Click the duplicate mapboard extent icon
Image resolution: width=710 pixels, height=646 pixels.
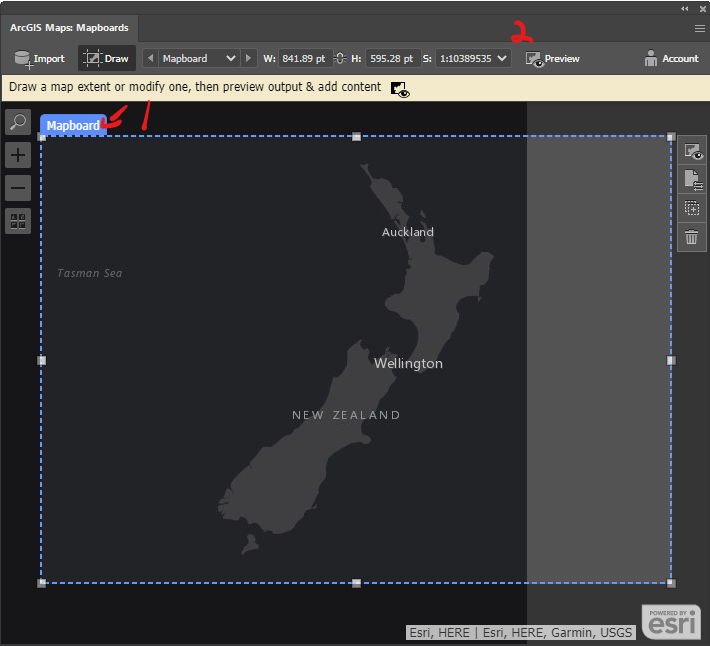click(692, 208)
